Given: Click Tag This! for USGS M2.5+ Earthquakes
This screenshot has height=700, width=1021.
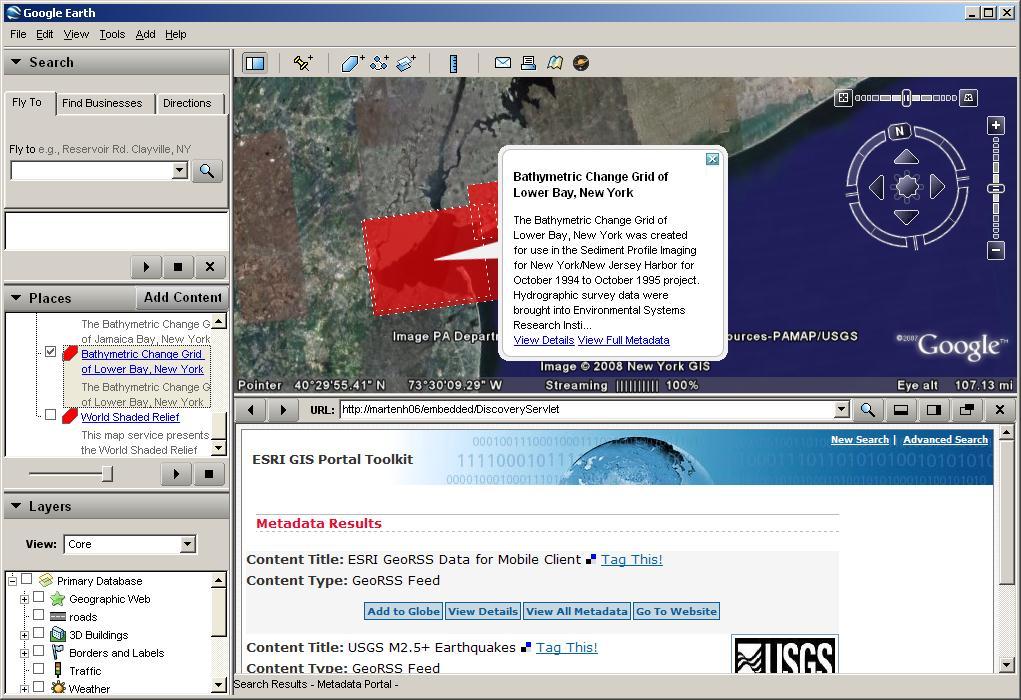Looking at the screenshot, I should coord(566,647).
